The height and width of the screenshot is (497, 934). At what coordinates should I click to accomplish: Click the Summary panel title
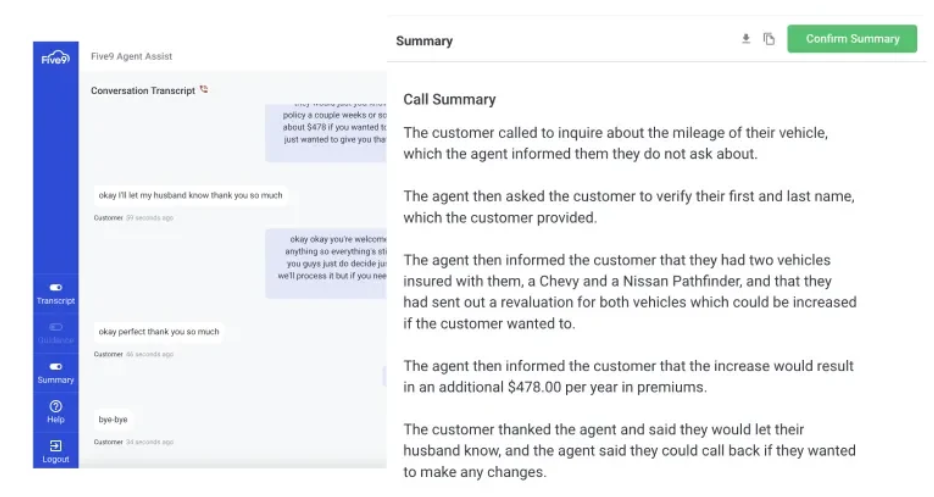[x=424, y=41]
